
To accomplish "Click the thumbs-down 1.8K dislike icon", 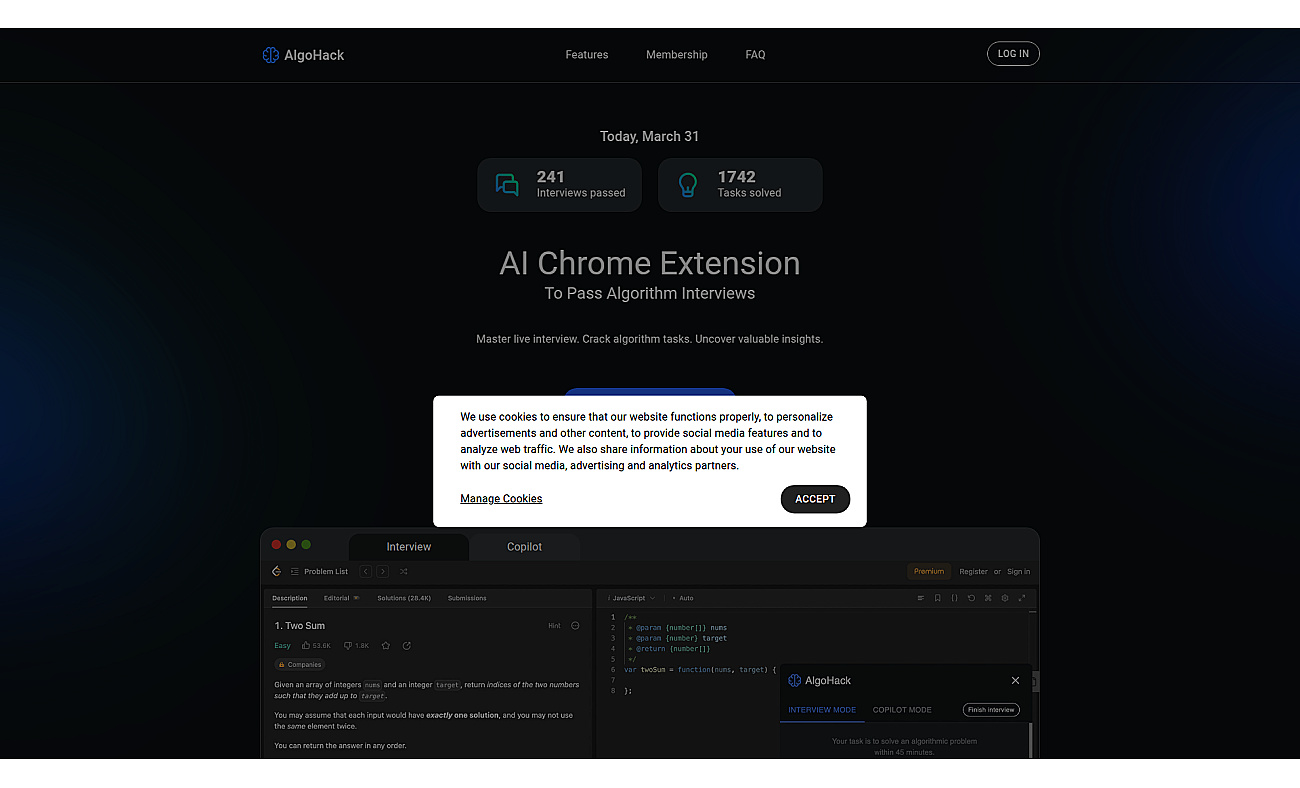I will click(x=347, y=646).
